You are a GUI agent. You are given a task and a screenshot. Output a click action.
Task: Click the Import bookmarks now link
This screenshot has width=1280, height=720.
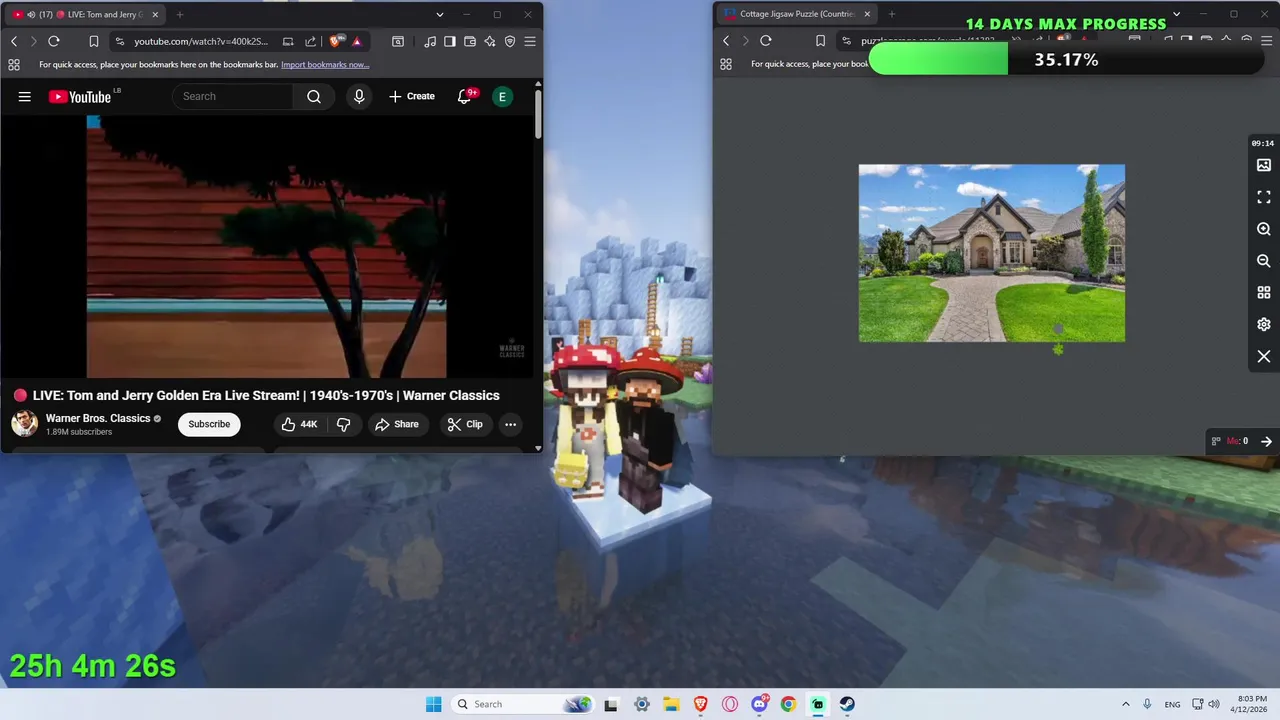pos(325,64)
